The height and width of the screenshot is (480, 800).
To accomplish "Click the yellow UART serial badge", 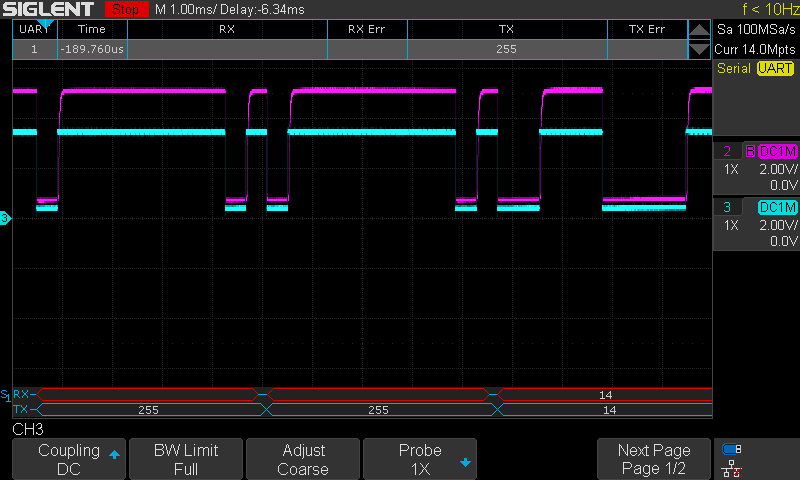I will pos(774,68).
